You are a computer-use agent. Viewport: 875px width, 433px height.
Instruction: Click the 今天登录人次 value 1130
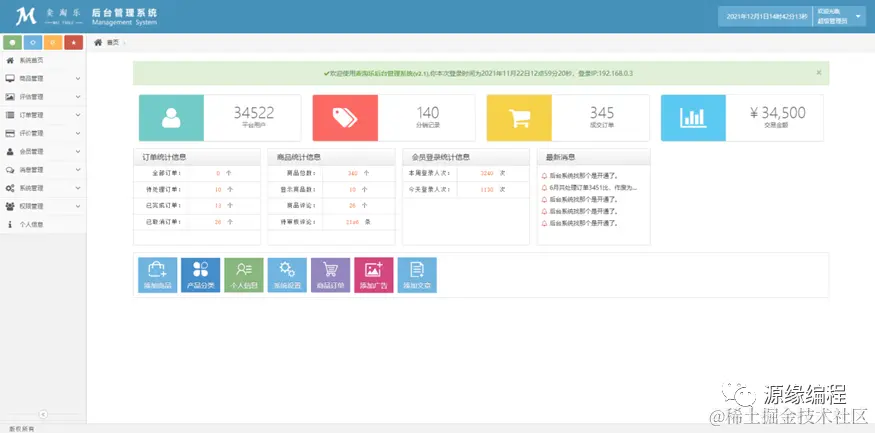(x=487, y=190)
